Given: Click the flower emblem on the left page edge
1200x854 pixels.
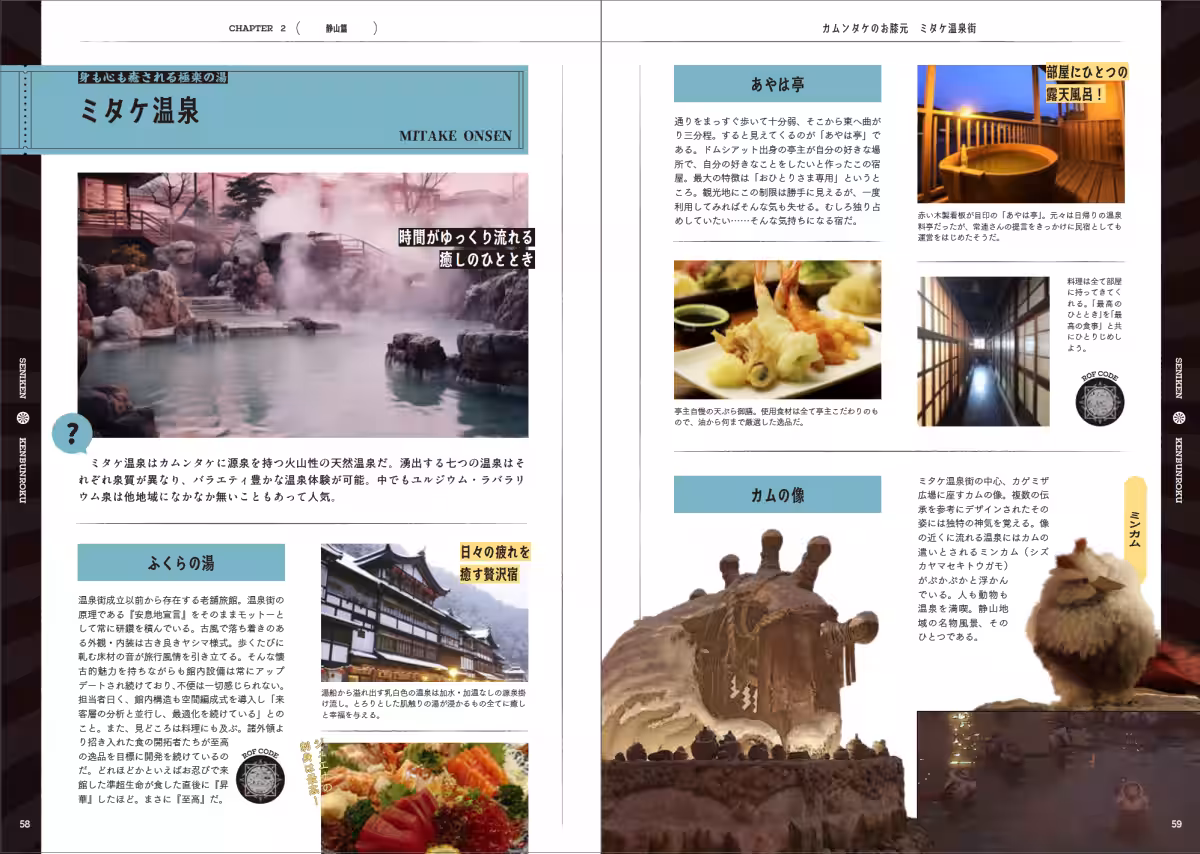Looking at the screenshot, I should [22, 418].
